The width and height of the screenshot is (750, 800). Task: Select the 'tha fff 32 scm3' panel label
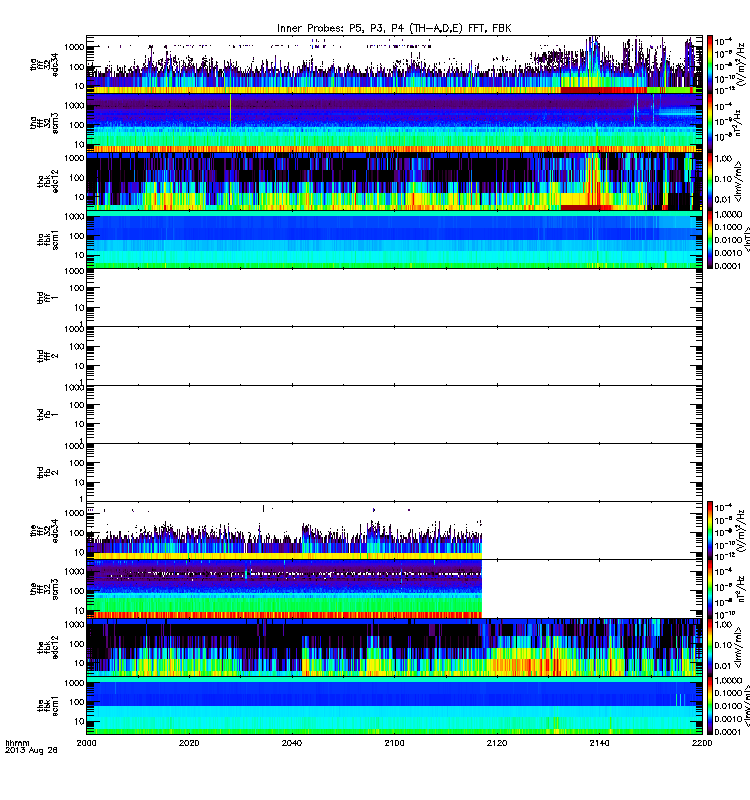[44, 123]
